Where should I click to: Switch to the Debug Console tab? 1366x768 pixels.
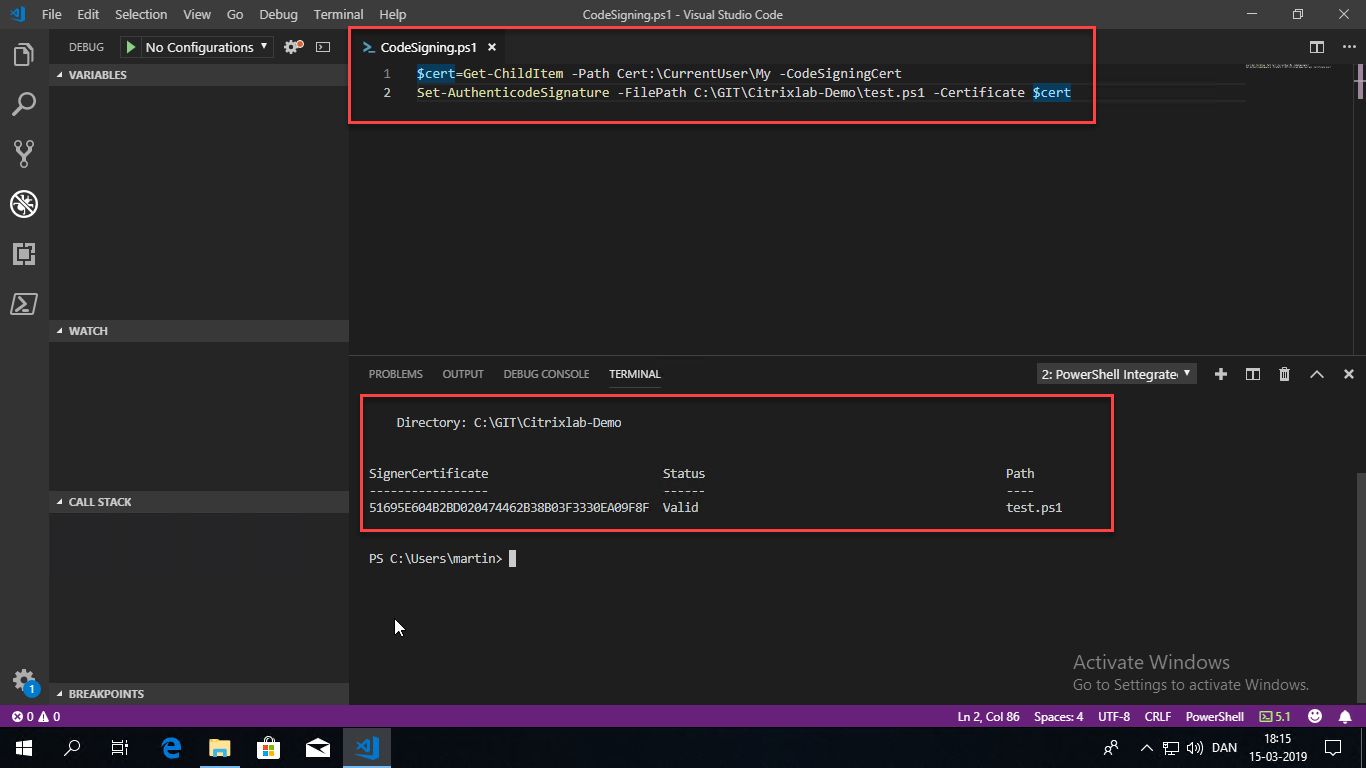point(546,374)
